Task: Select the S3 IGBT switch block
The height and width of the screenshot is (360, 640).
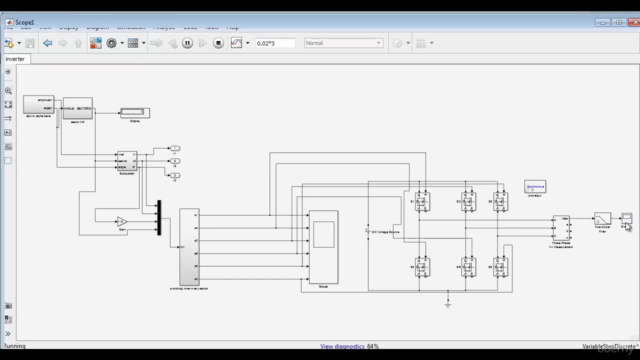Action: pyautogui.click(x=469, y=202)
